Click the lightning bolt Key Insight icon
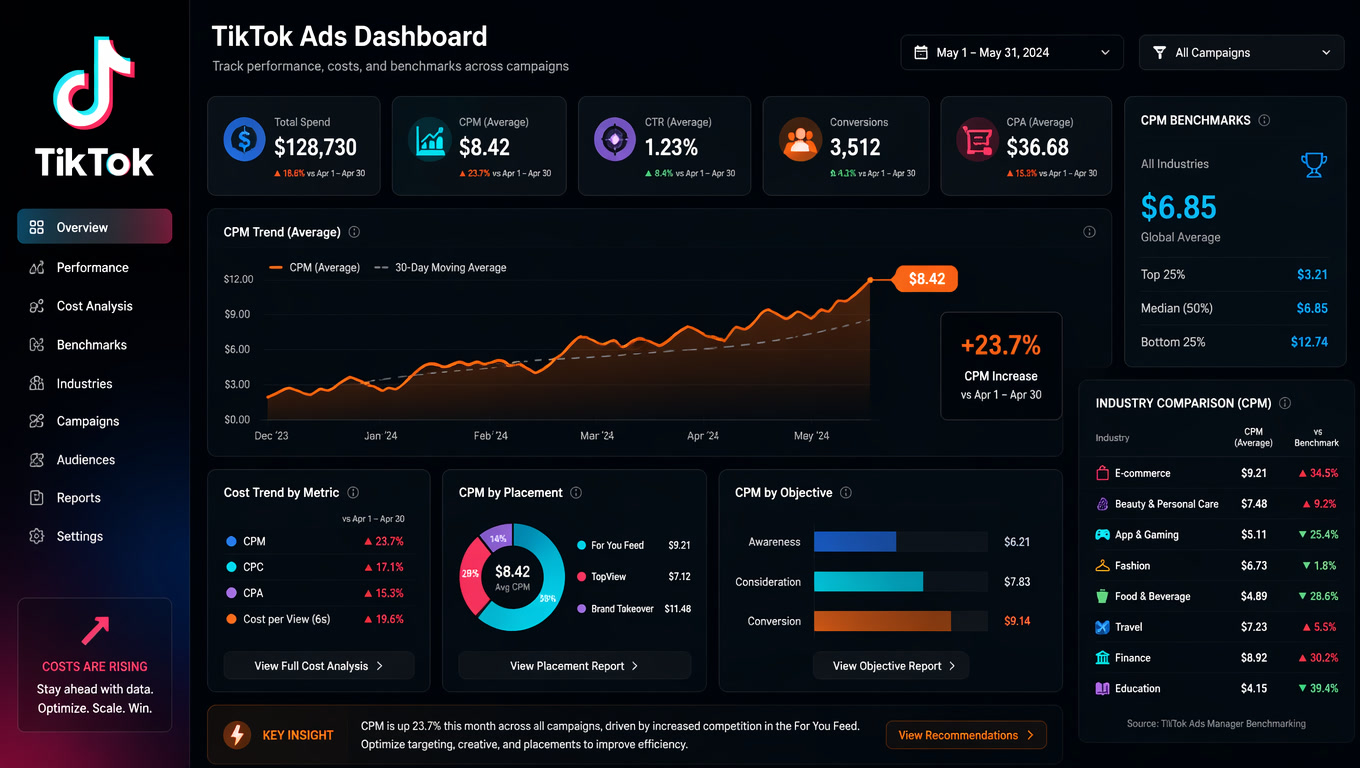The width and height of the screenshot is (1360, 768). click(237, 735)
